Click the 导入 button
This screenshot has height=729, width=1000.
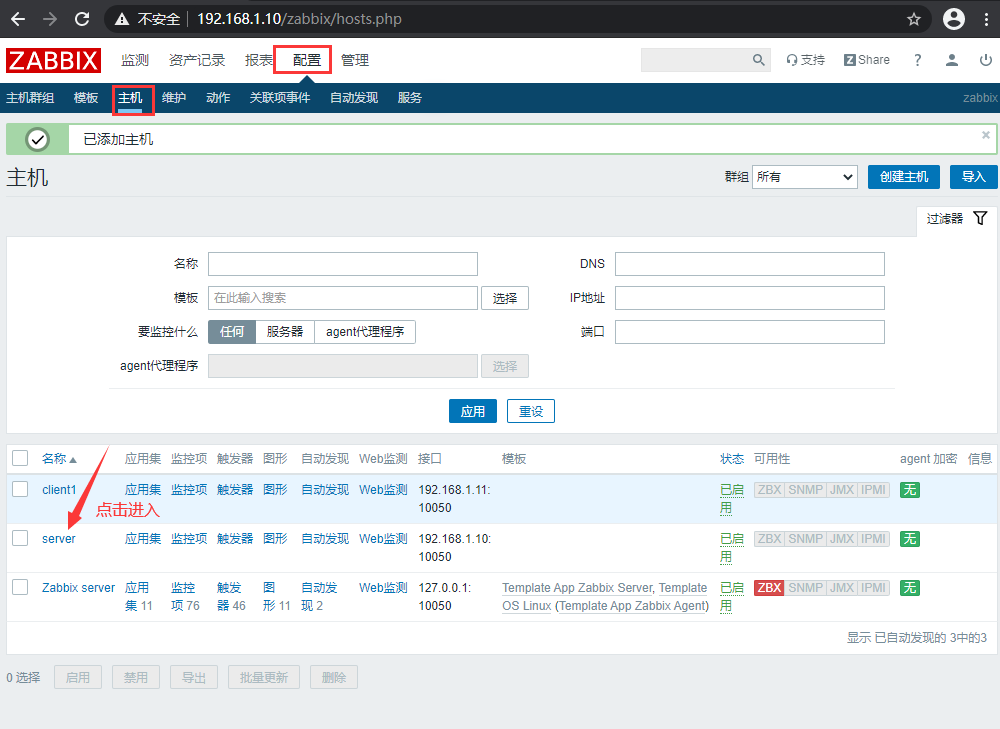[974, 177]
